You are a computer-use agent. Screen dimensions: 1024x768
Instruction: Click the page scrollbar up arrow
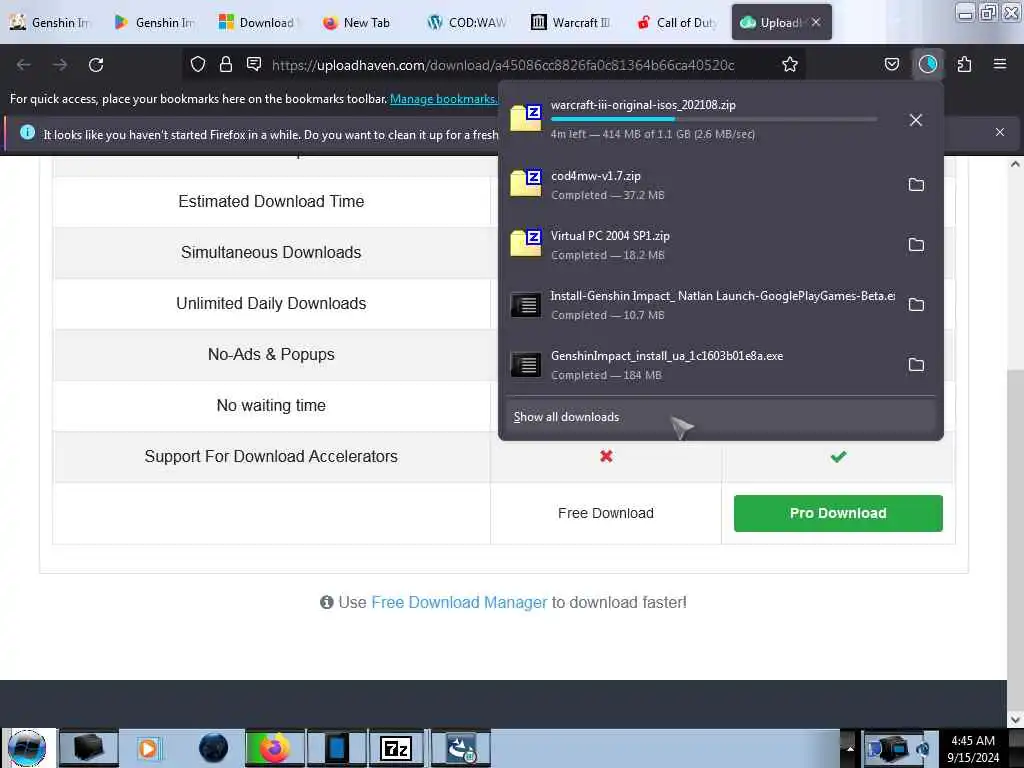(x=1015, y=165)
